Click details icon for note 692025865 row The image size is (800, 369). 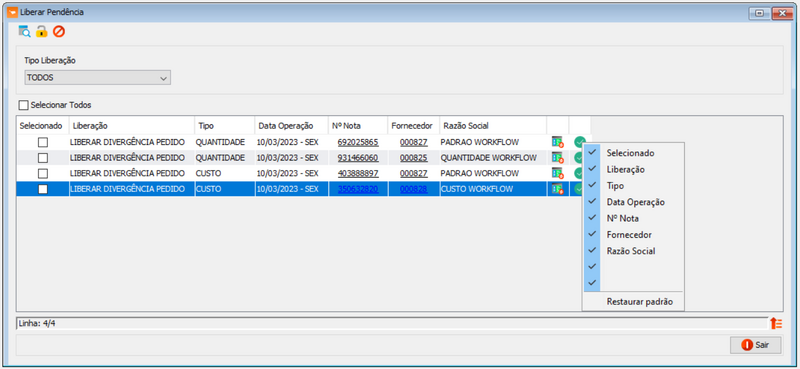[x=558, y=142]
